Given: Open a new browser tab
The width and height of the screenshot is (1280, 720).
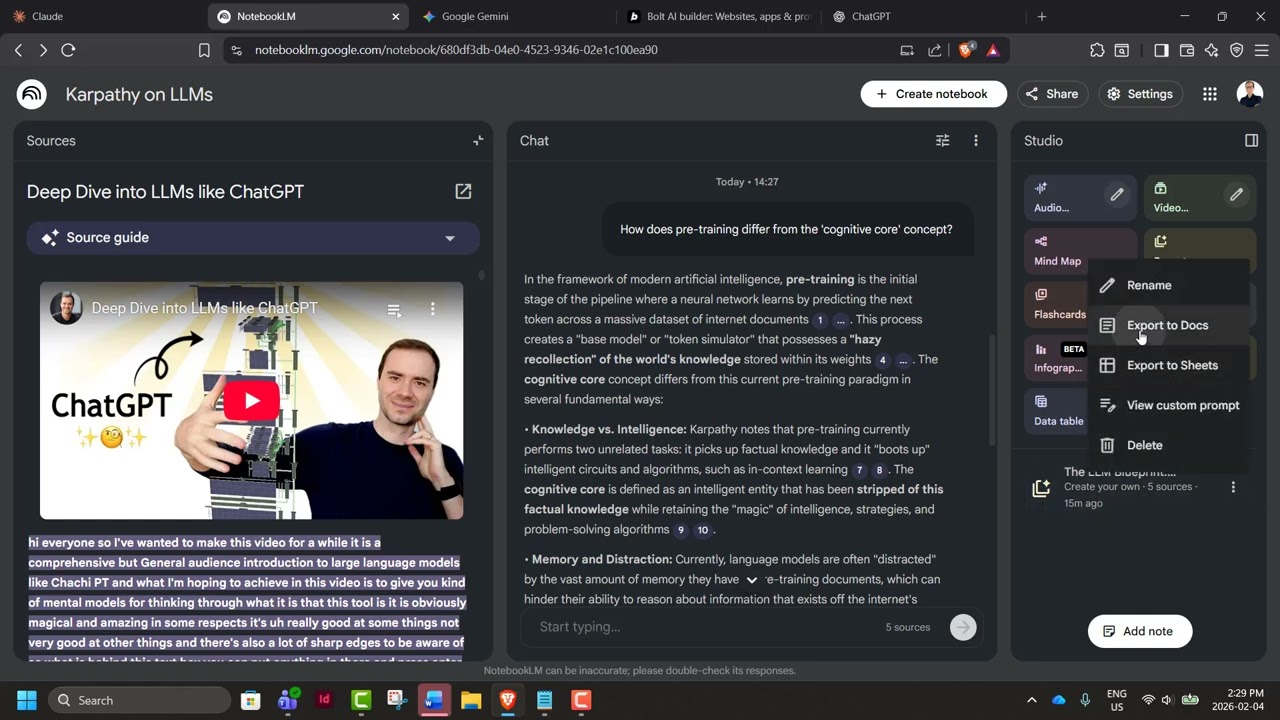Looking at the screenshot, I should tap(1041, 17).
